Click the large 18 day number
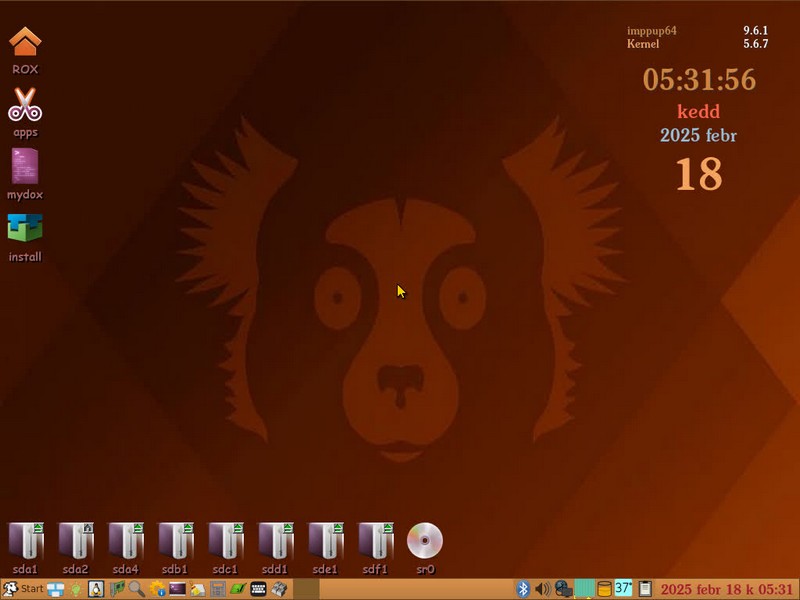This screenshot has height=600, width=800. (699, 174)
